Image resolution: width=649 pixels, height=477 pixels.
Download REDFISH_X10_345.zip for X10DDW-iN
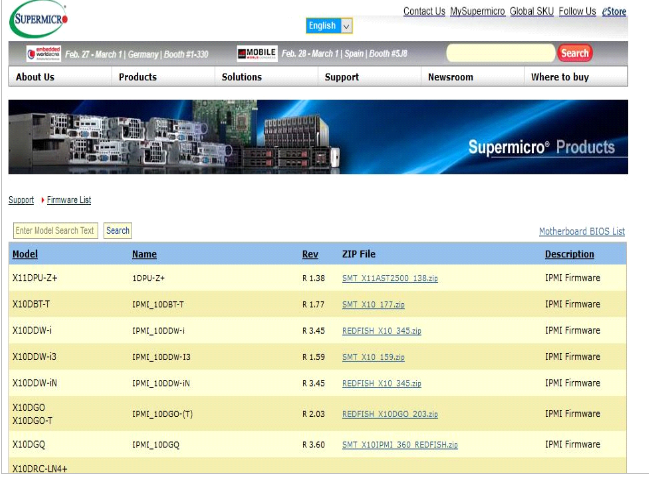(382, 383)
